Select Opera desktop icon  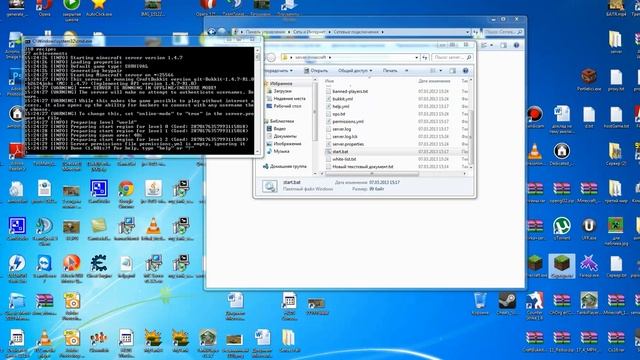(44, 9)
